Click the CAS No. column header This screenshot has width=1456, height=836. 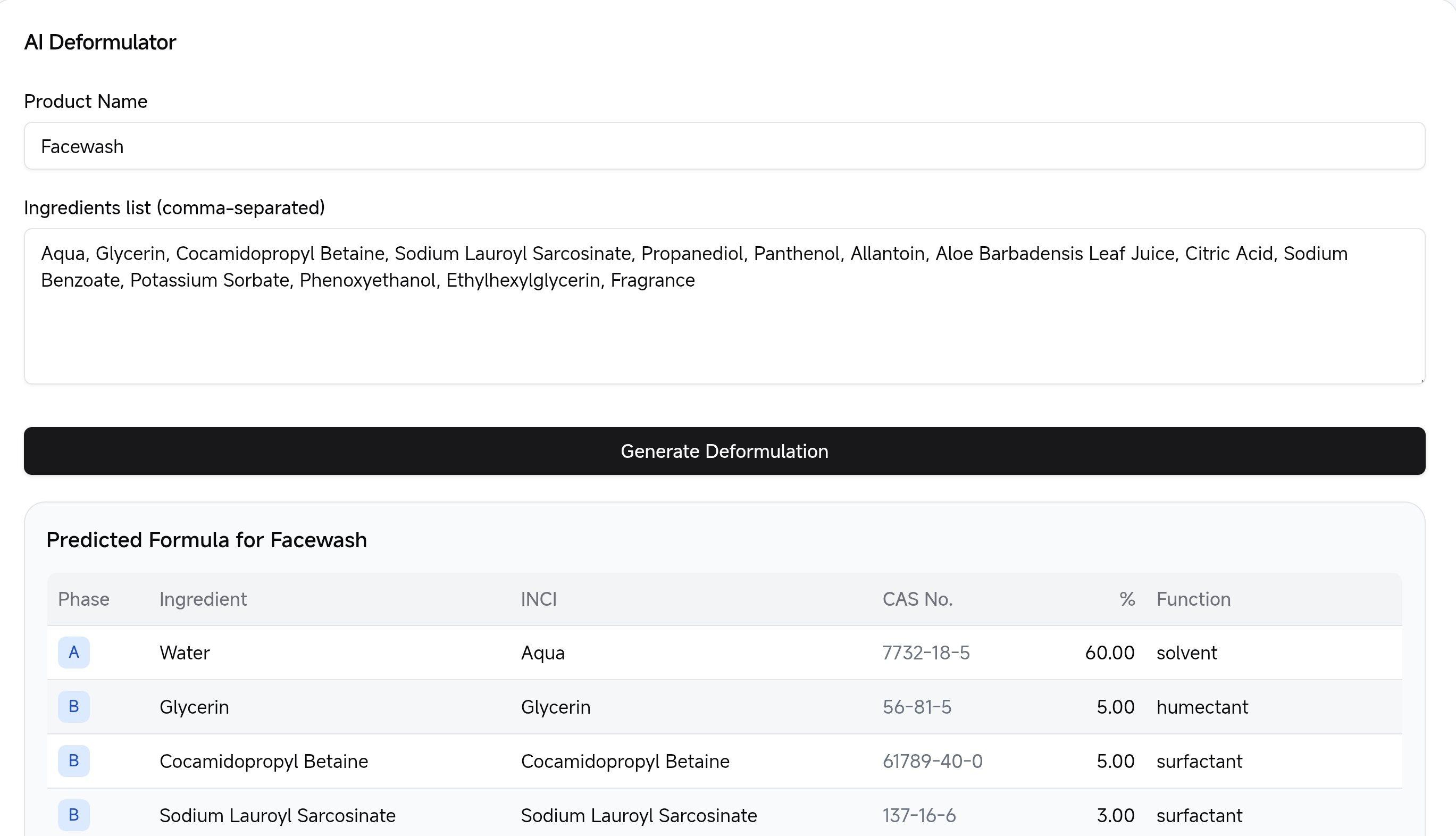917,599
